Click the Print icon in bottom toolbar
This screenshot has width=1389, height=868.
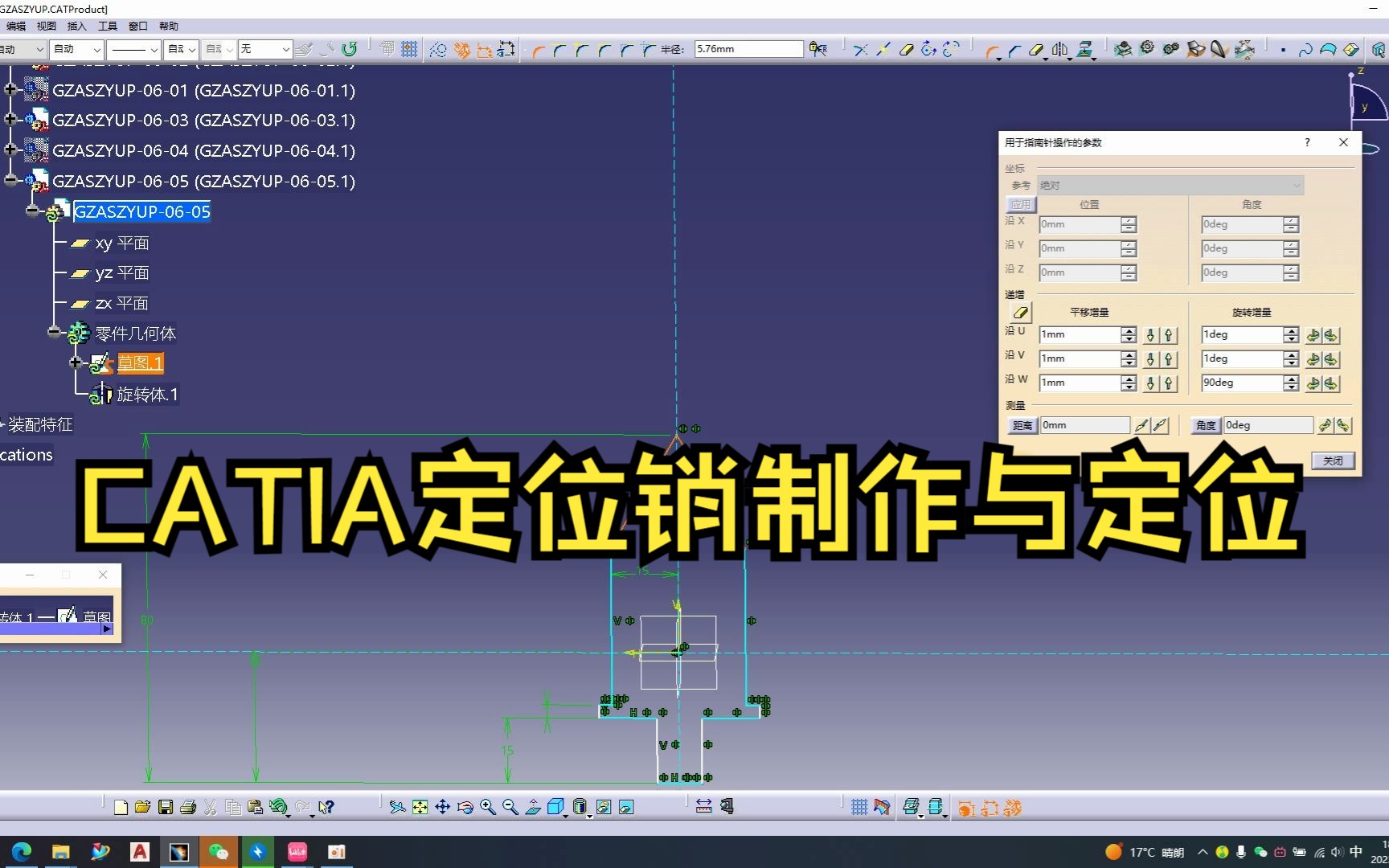pyautogui.click(x=188, y=807)
